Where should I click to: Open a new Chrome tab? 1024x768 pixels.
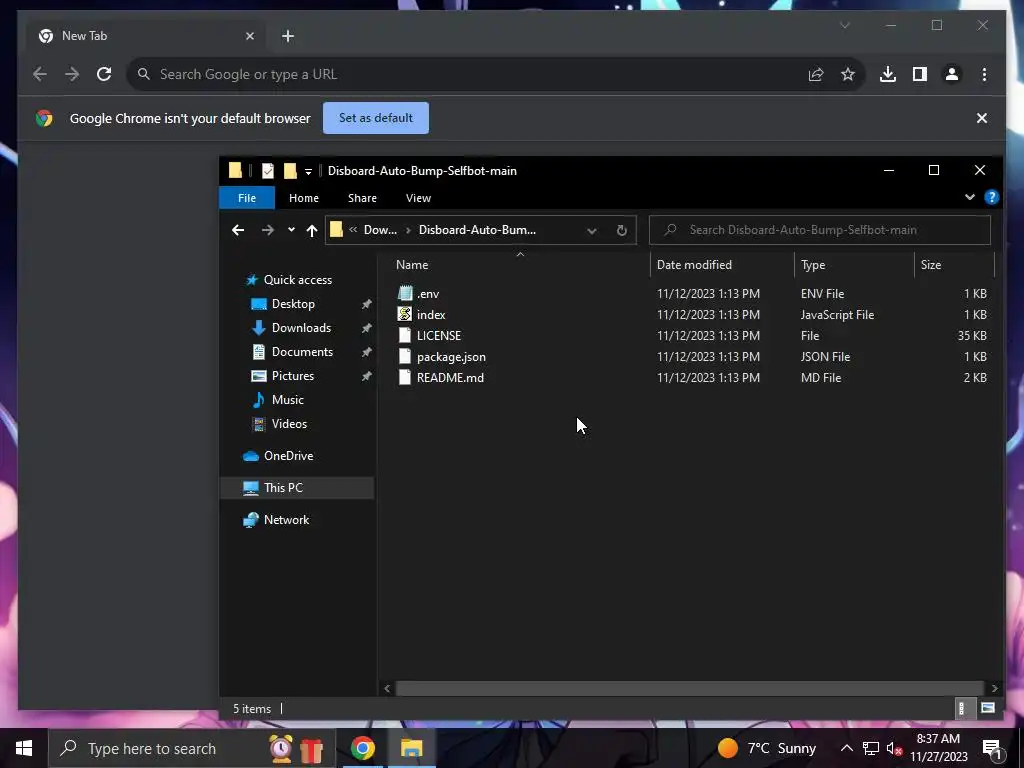coord(288,36)
